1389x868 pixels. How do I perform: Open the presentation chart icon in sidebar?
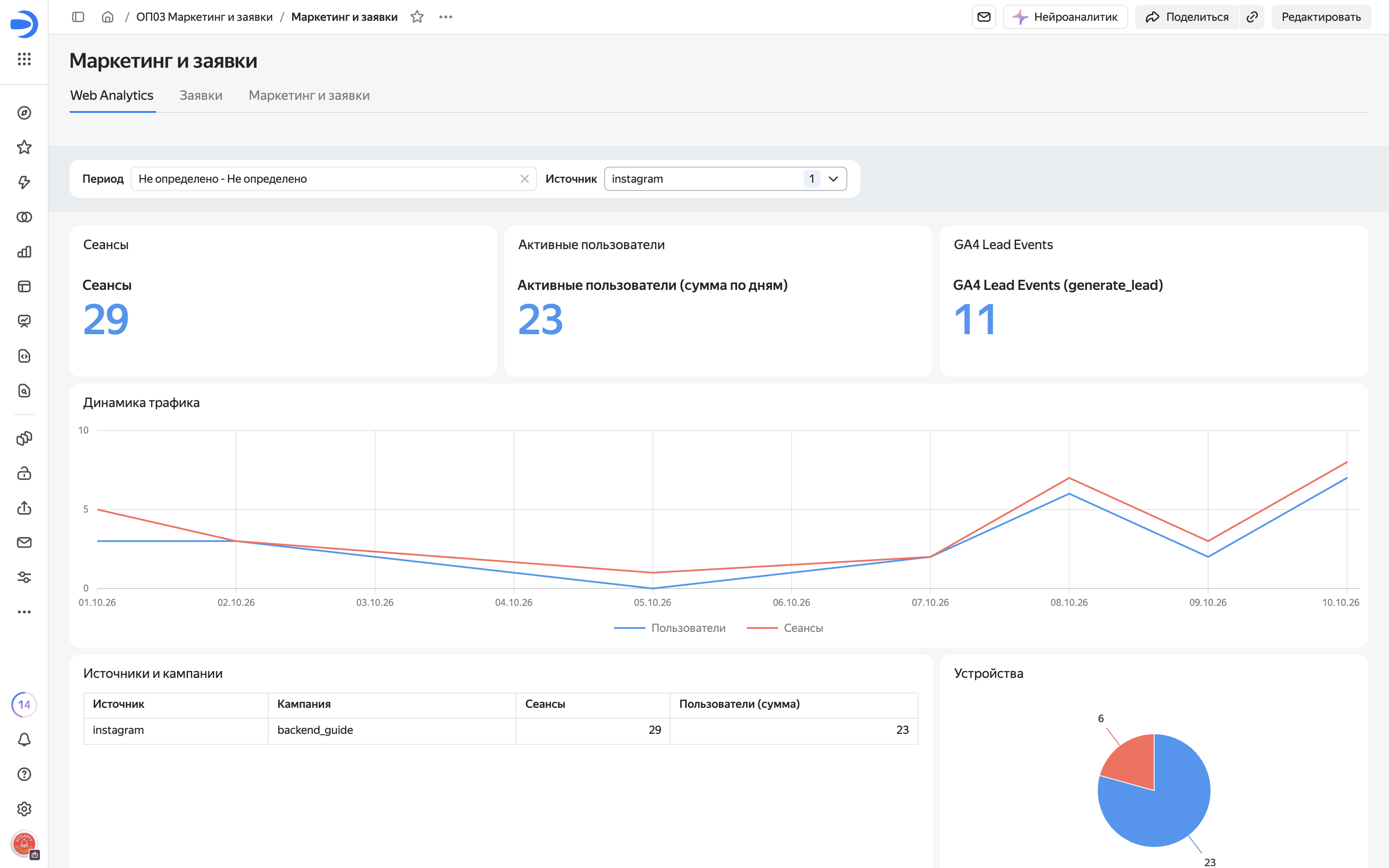(x=24, y=322)
